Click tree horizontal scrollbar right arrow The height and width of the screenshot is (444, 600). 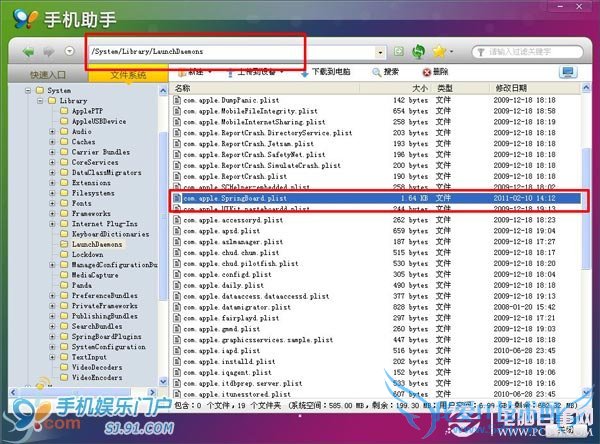tap(152, 392)
